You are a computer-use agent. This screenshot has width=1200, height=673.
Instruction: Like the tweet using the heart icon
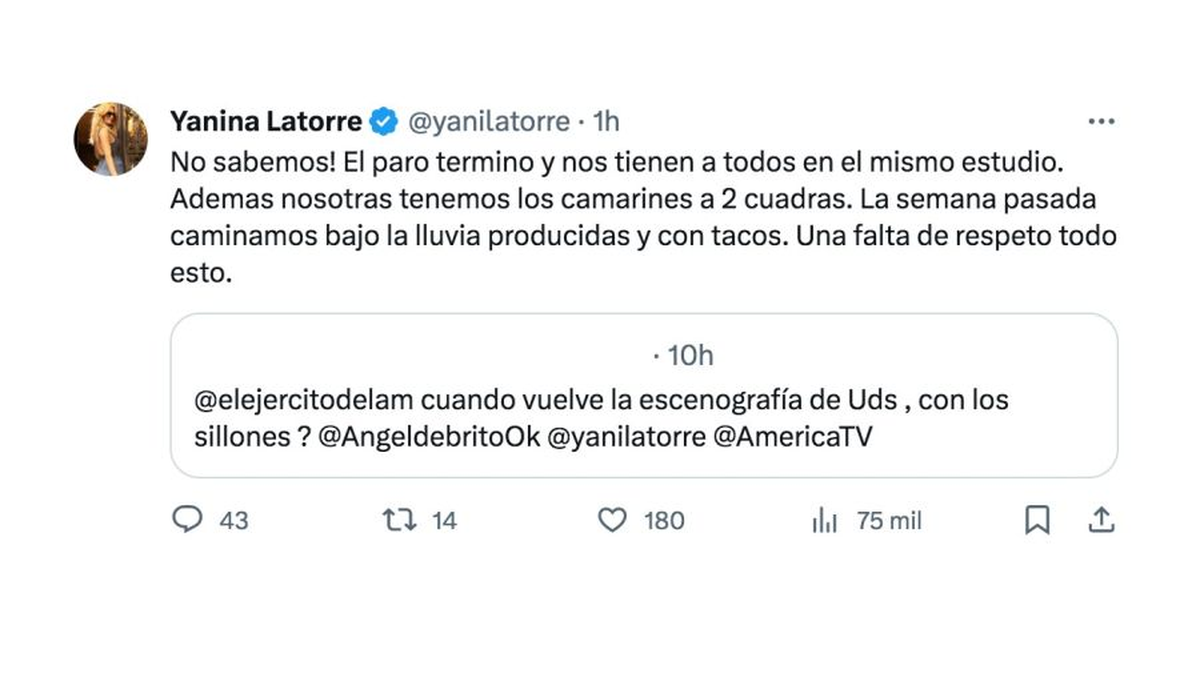click(613, 521)
